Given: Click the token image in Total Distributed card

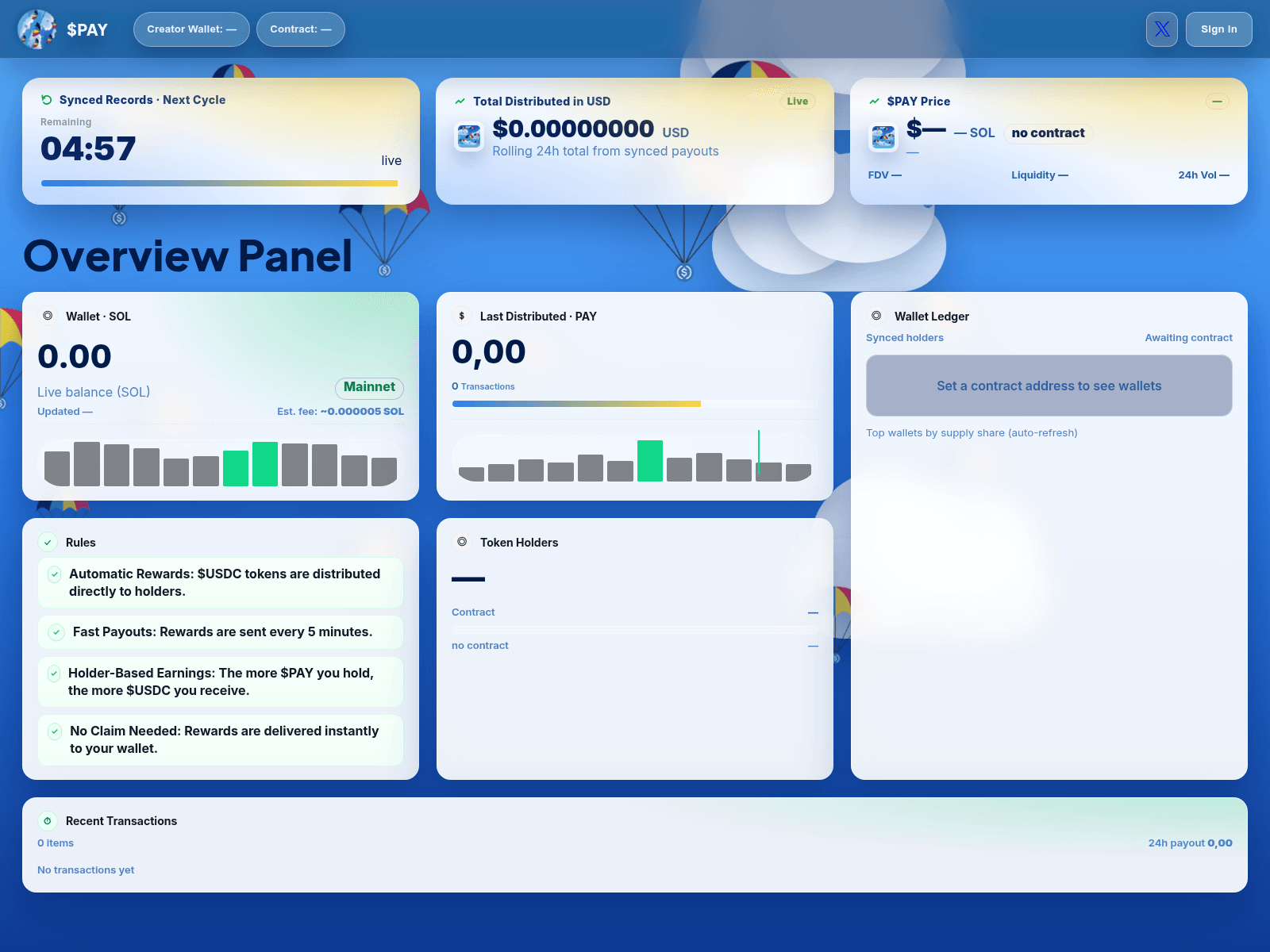Looking at the screenshot, I should click(x=469, y=136).
